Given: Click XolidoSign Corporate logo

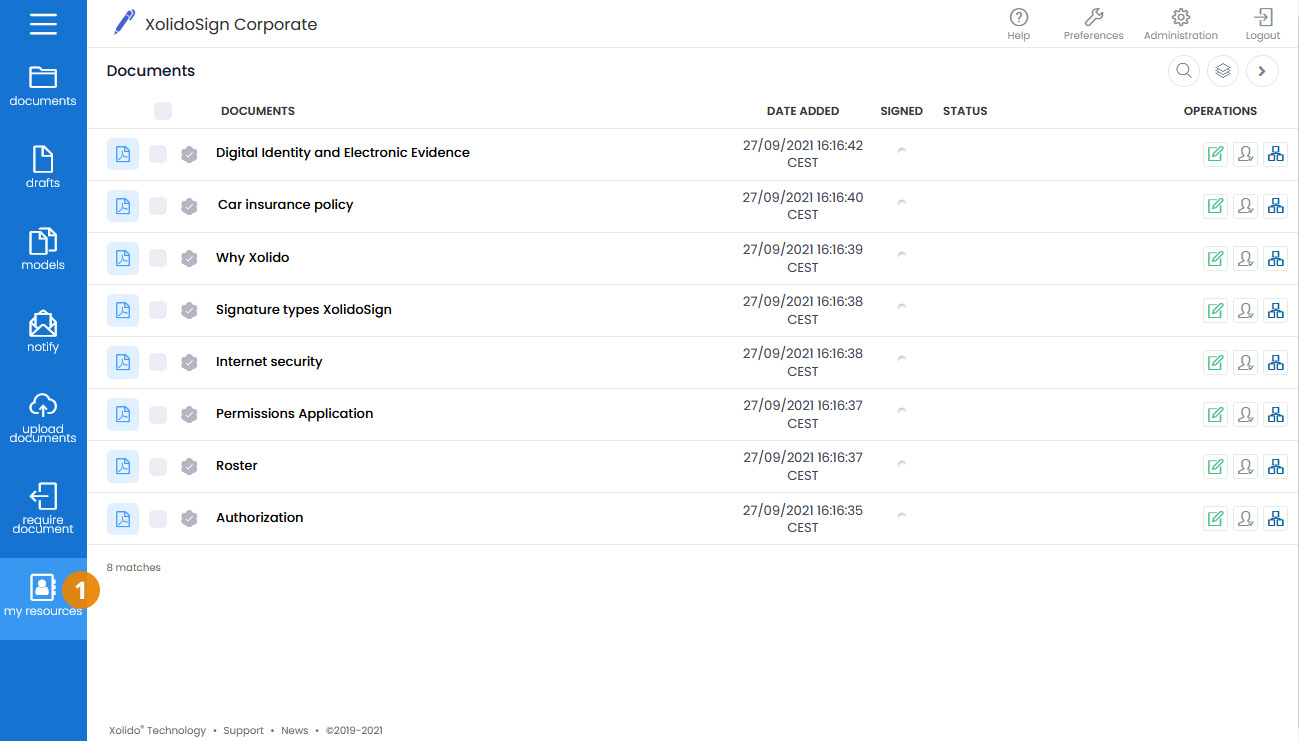Looking at the screenshot, I should point(215,24).
